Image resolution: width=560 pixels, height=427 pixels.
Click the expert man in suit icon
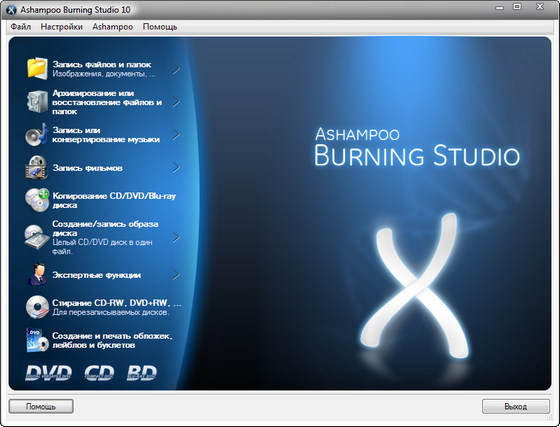point(37,274)
